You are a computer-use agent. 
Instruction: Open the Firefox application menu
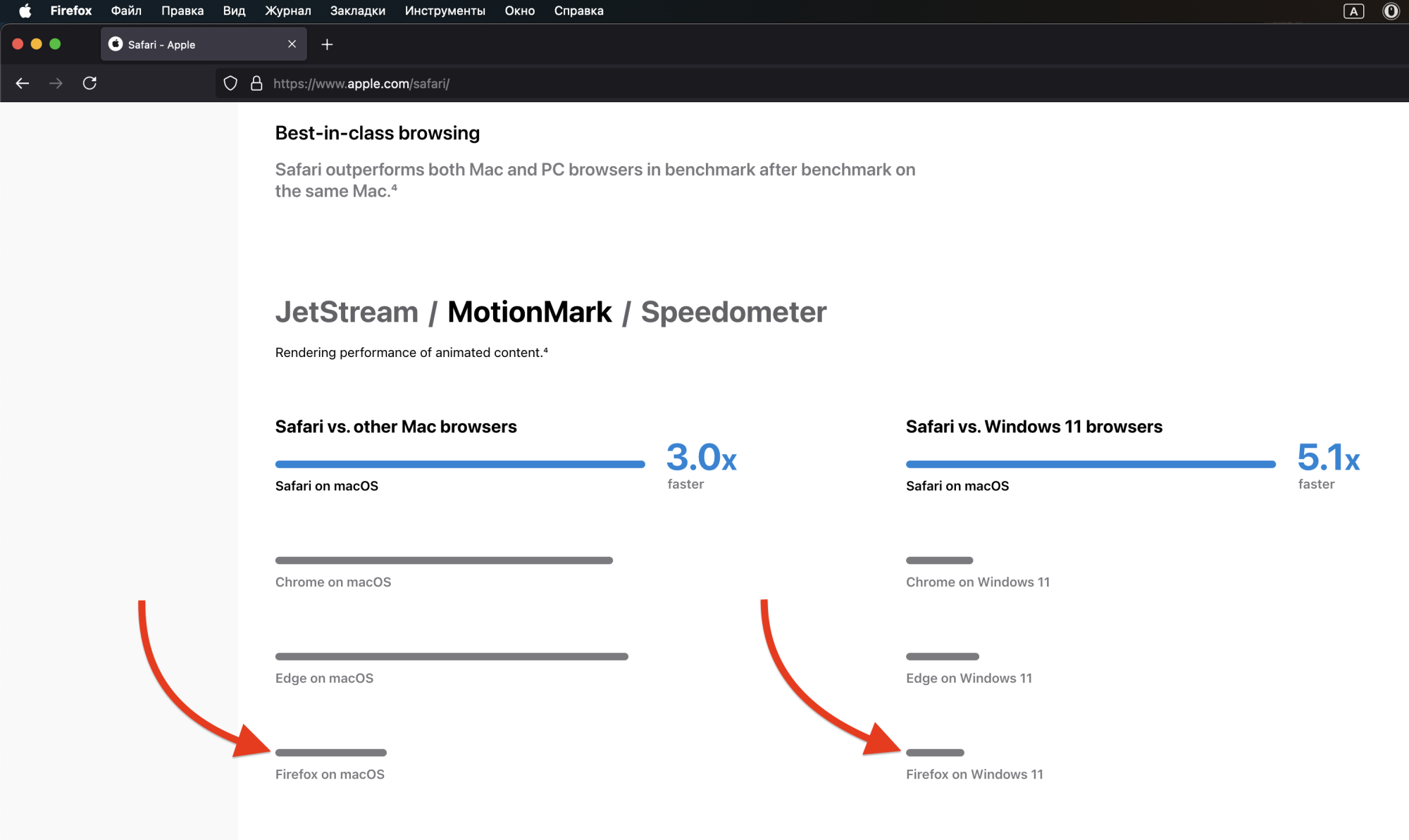[70, 11]
